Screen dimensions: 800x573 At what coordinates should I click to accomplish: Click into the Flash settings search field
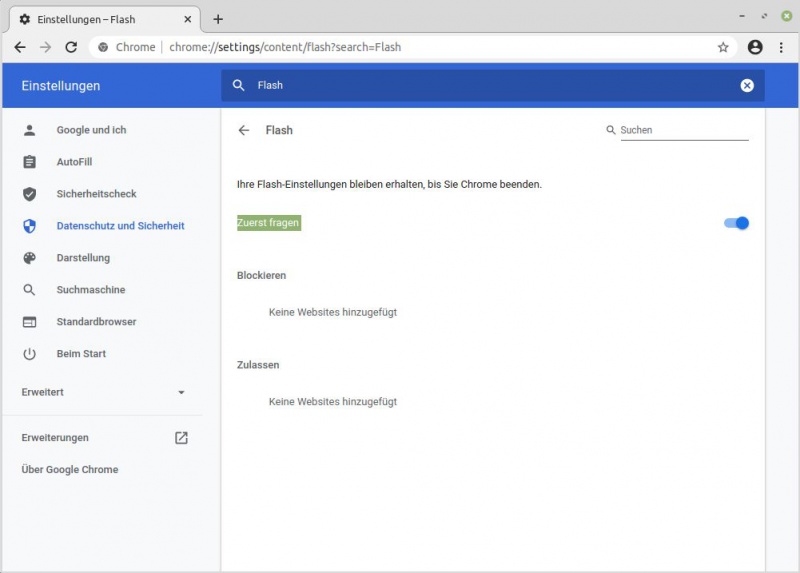tap(492, 86)
